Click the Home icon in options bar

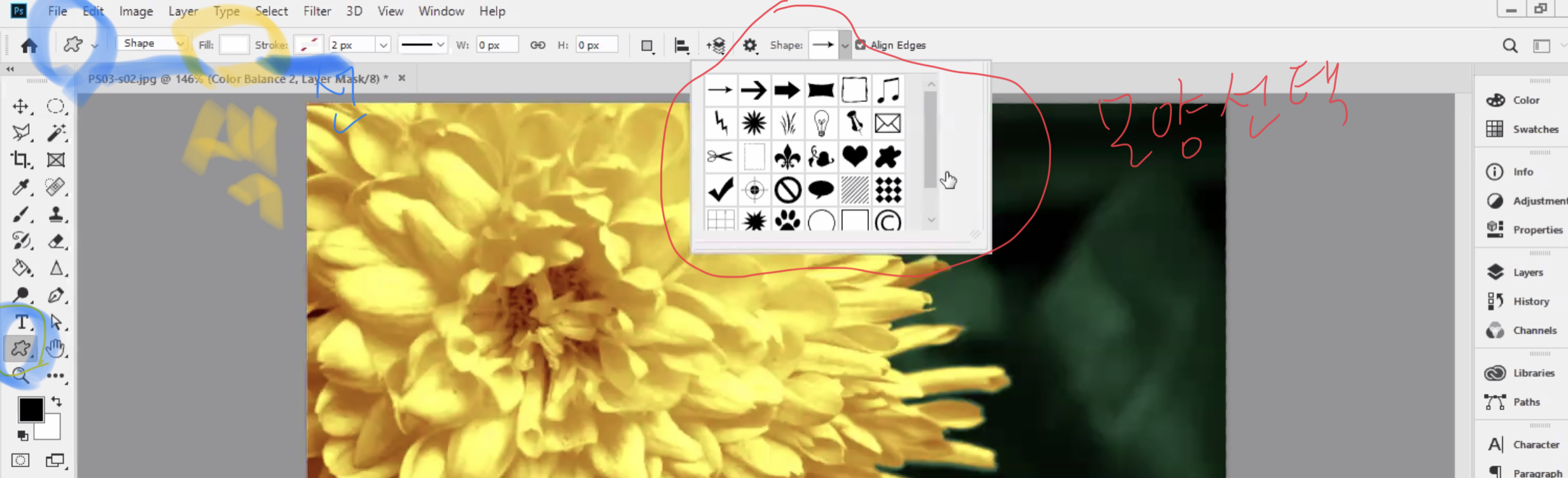[x=29, y=46]
